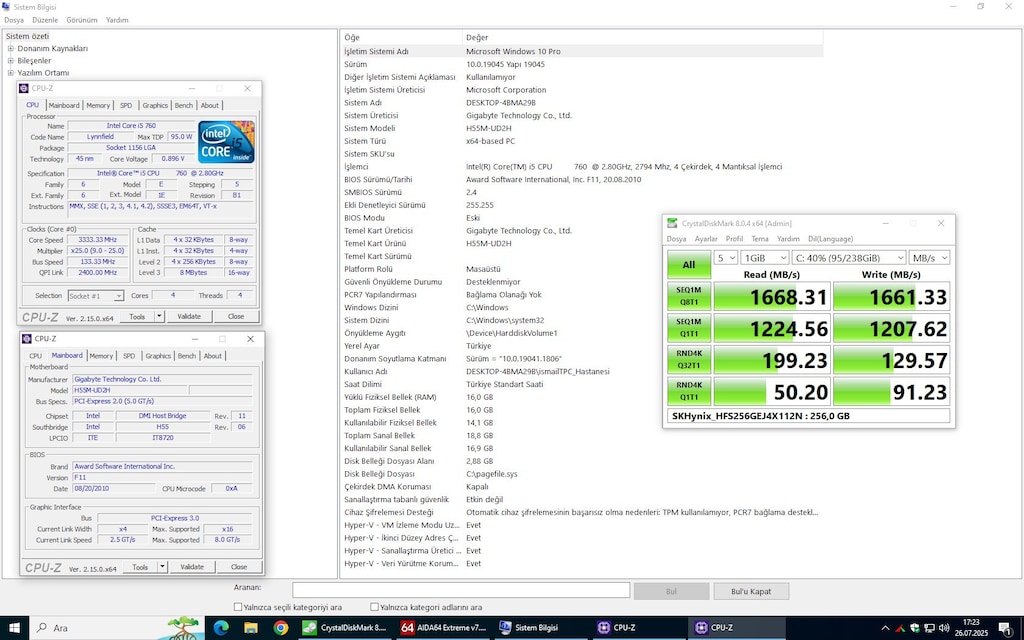Switch to Graphics tab in lower CPU-Z
Screen dimensions: 1024x640
158,356
